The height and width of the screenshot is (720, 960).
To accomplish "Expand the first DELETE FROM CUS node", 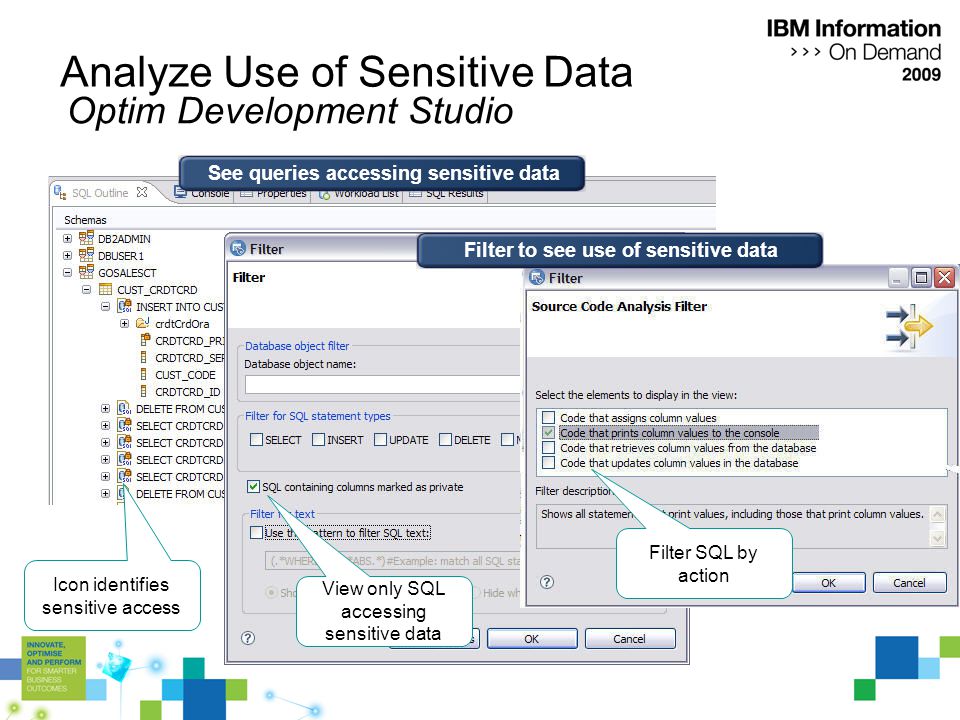I will 105,408.
